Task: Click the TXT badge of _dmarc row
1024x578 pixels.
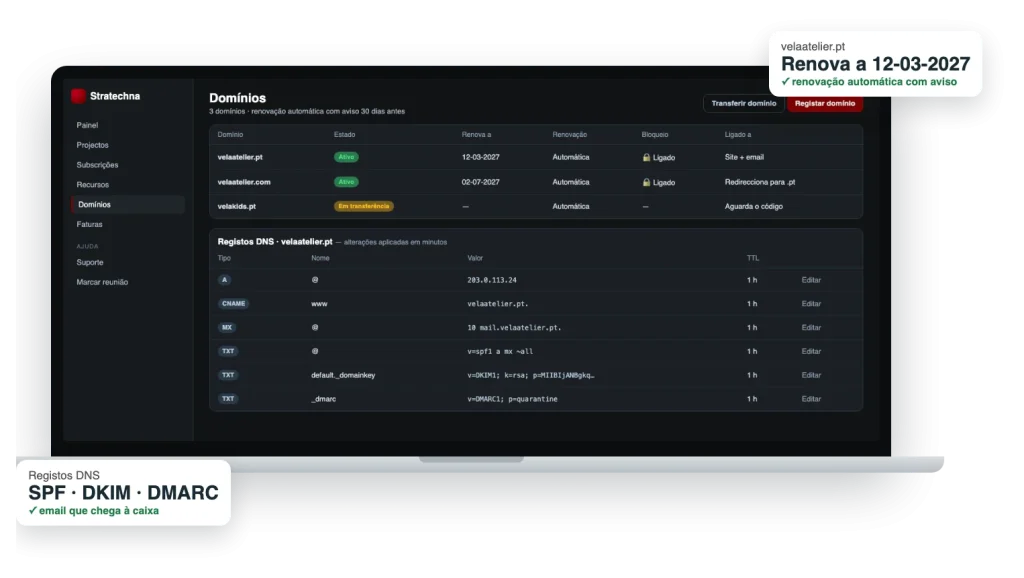Action: (228, 398)
